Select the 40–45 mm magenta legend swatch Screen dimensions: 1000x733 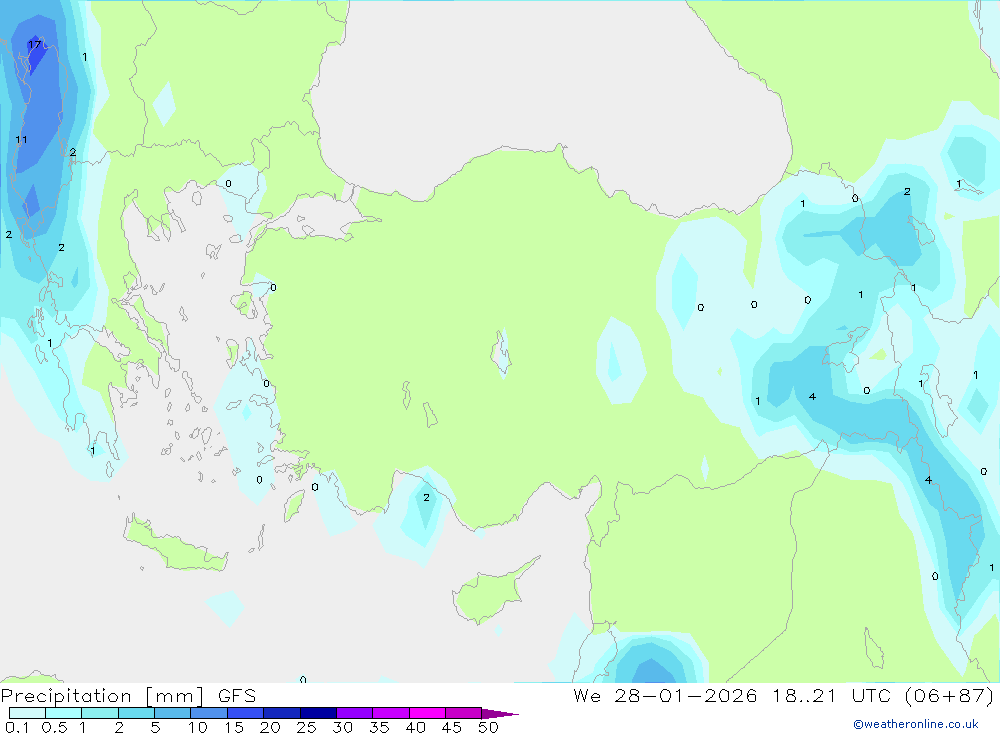[427, 713]
